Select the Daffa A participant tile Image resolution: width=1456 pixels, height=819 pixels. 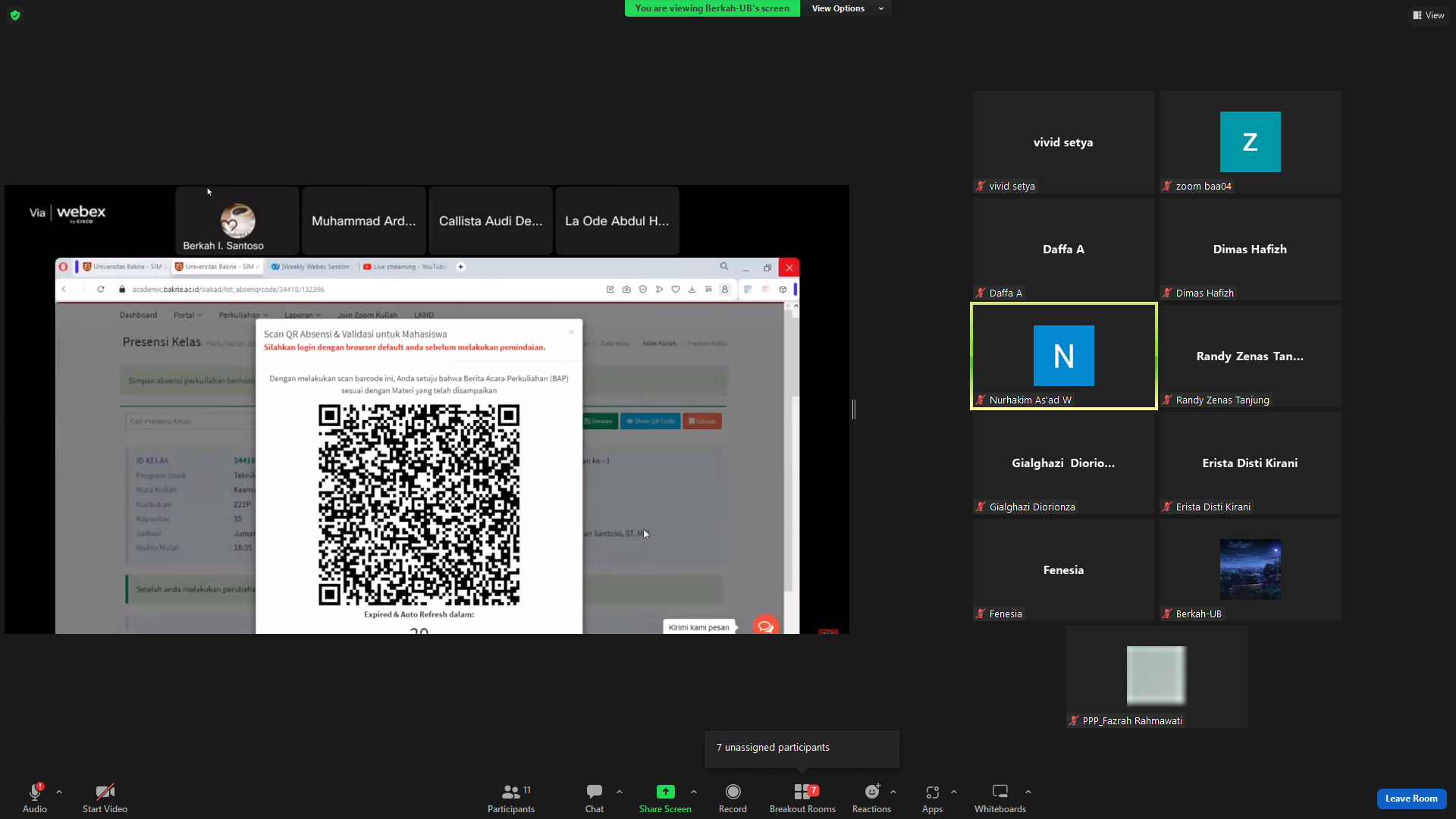[1064, 249]
